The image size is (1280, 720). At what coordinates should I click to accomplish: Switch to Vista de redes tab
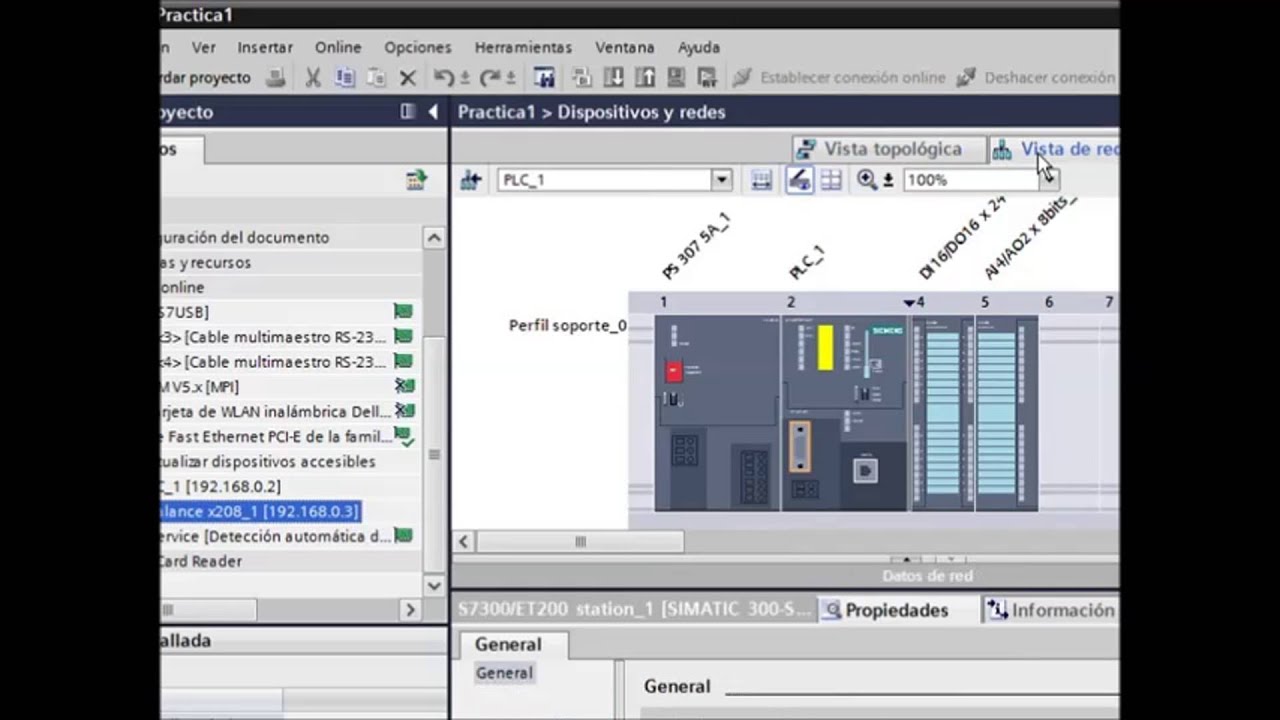click(1055, 149)
